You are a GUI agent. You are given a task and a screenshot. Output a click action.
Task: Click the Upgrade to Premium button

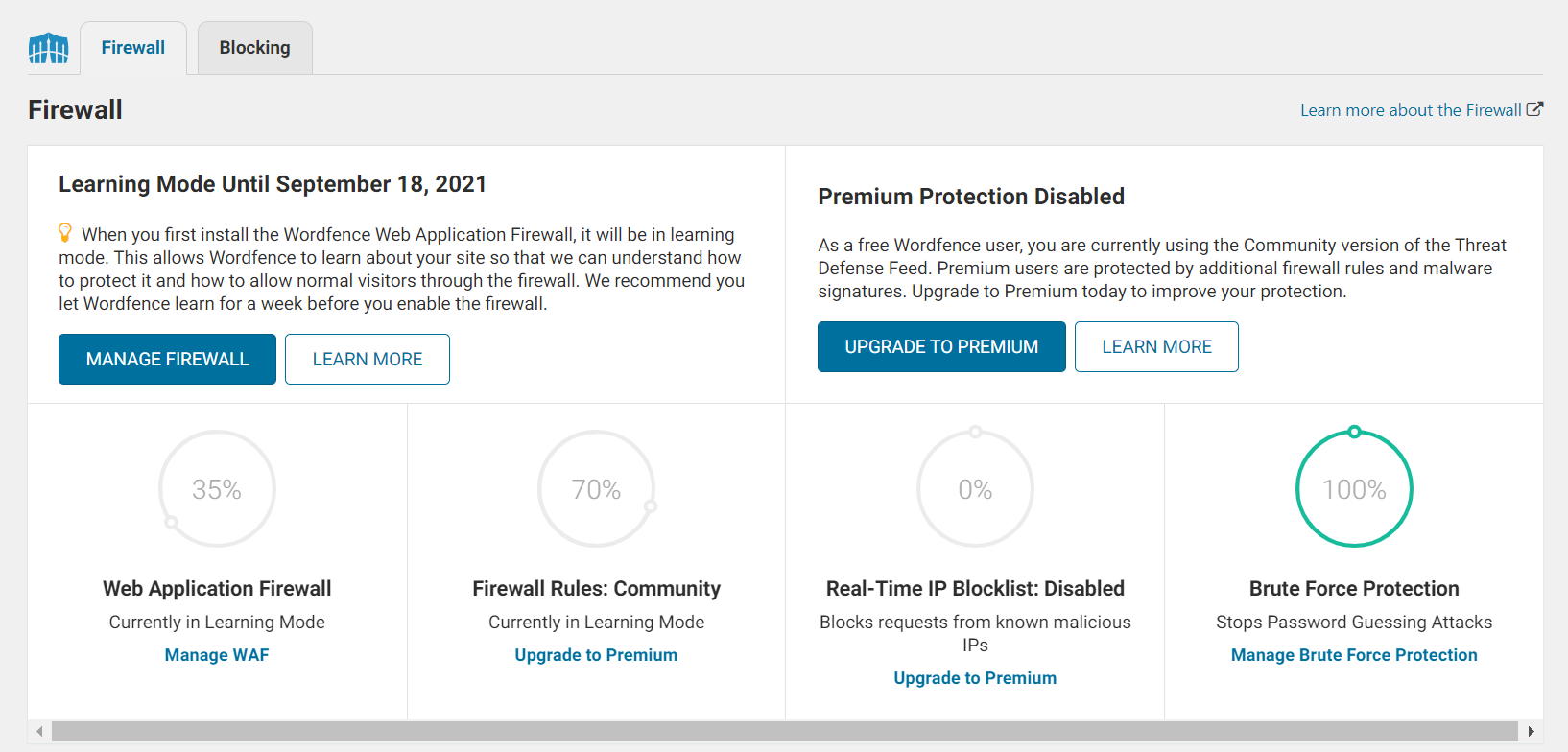(941, 346)
